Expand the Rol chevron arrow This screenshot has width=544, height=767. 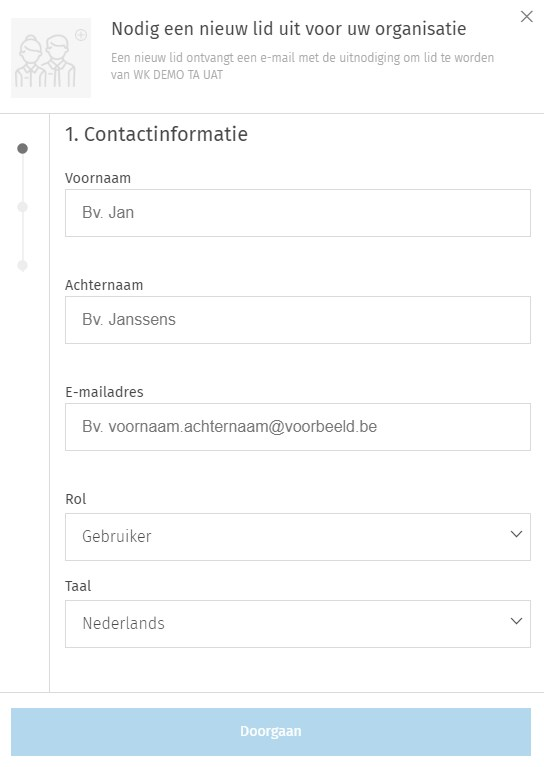[517, 534]
